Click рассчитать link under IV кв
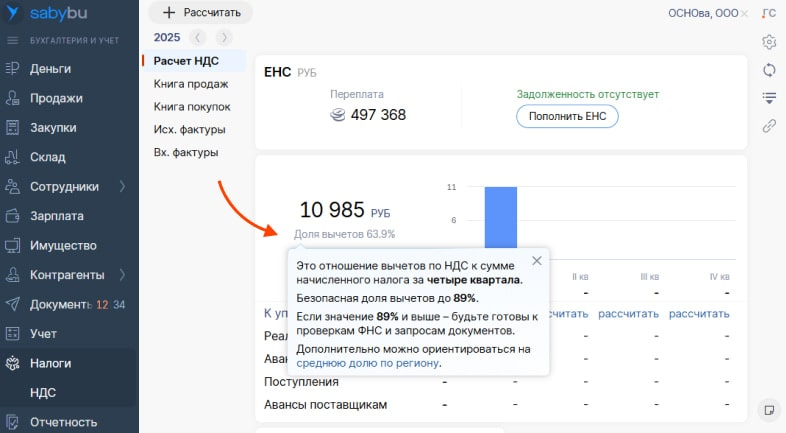The width and height of the screenshot is (786, 433). click(x=699, y=314)
